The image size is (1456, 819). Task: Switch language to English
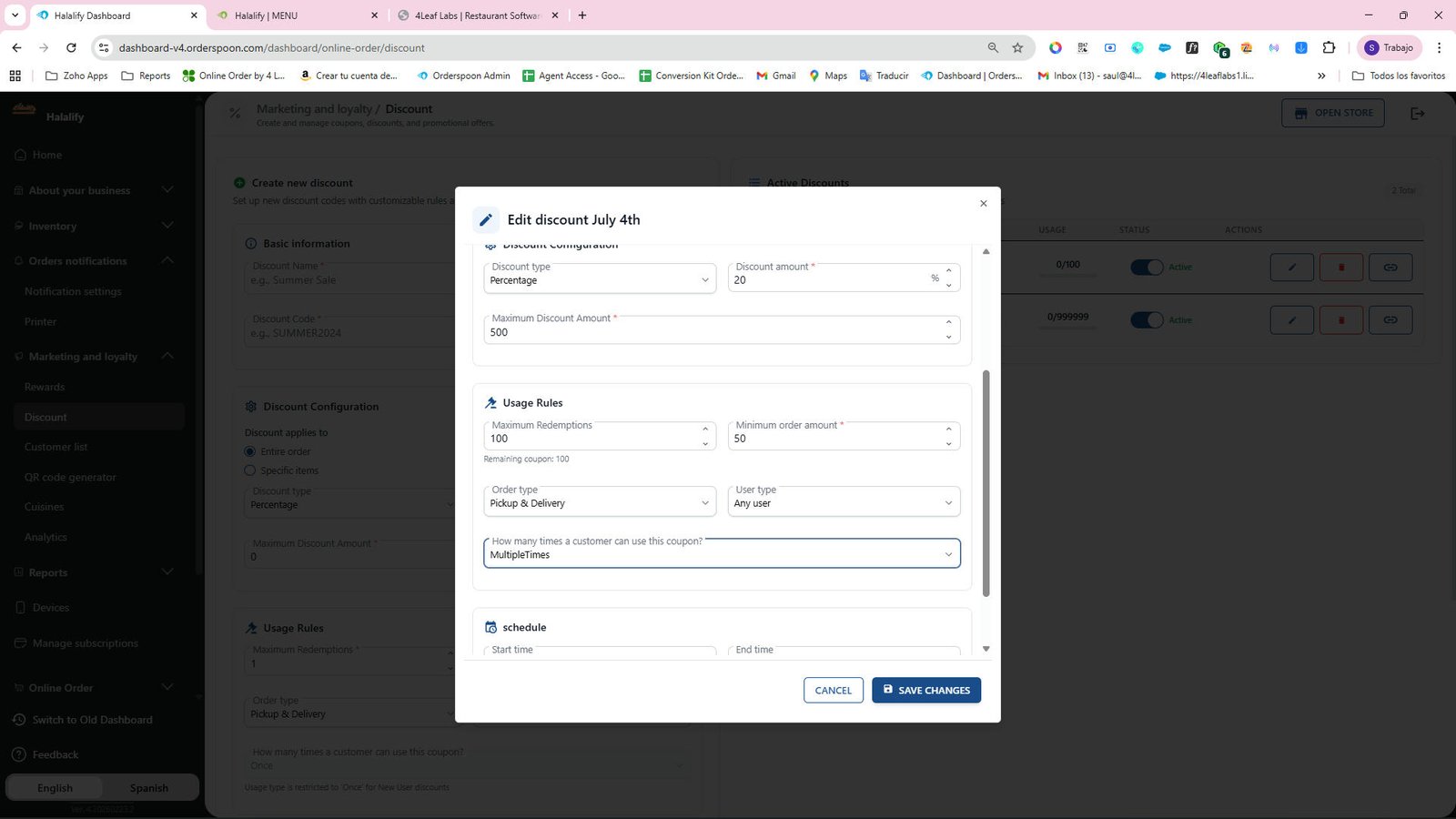55,788
